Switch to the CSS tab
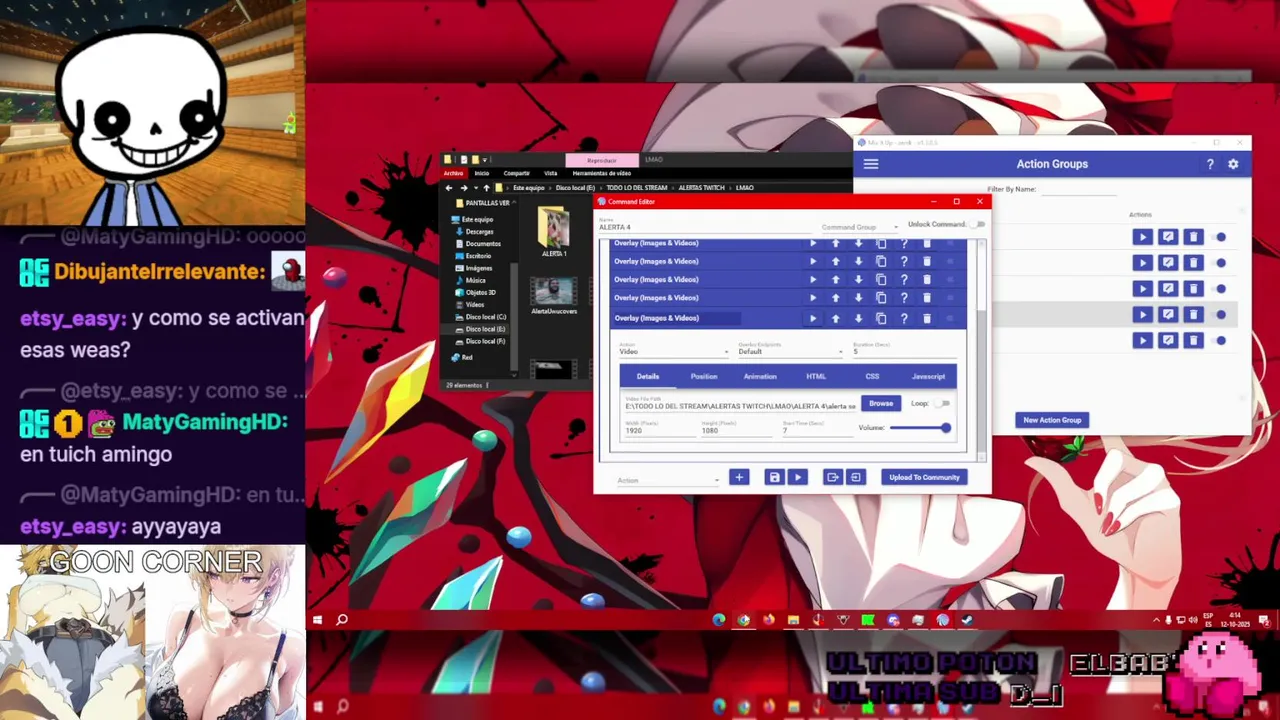1280x720 pixels. point(872,377)
